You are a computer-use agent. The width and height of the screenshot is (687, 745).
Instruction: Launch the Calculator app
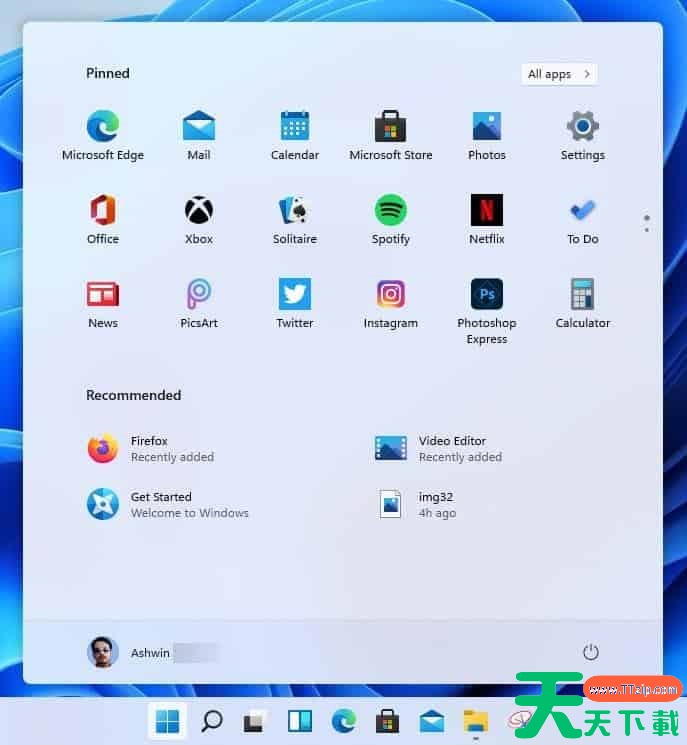[x=582, y=304]
